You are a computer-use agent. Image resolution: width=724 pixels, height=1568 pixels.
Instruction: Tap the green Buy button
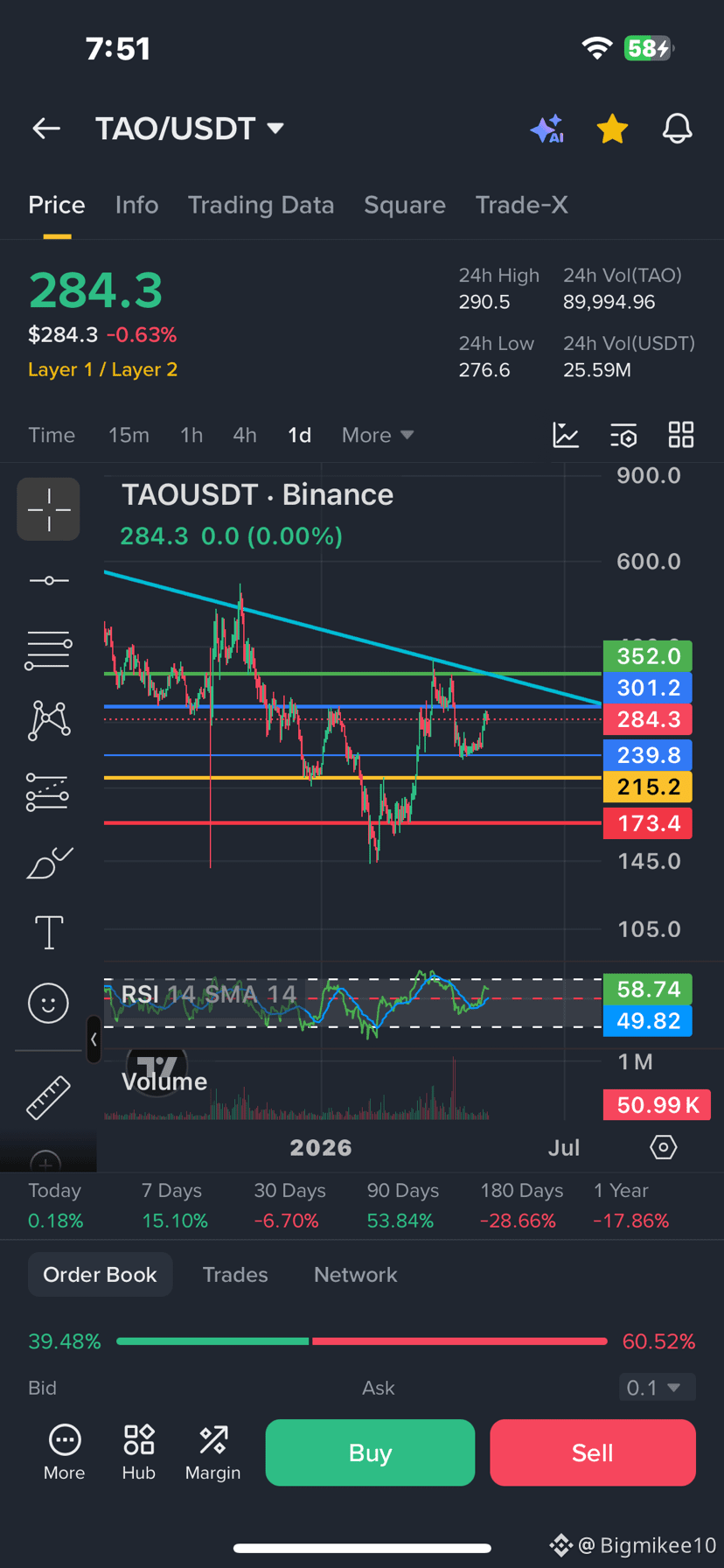[x=370, y=1452]
